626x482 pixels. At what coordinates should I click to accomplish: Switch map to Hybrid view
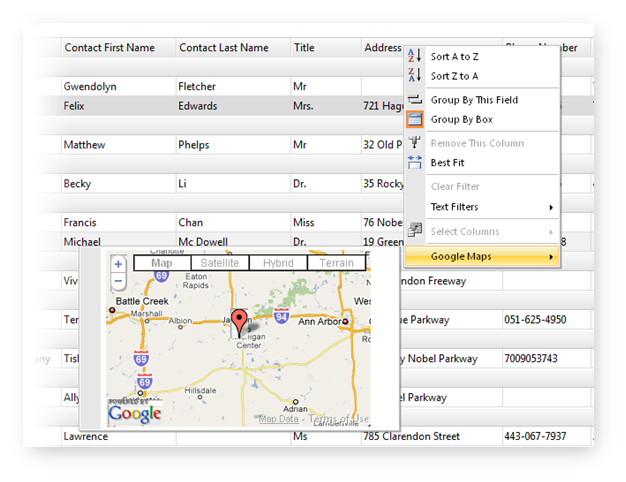coord(278,263)
